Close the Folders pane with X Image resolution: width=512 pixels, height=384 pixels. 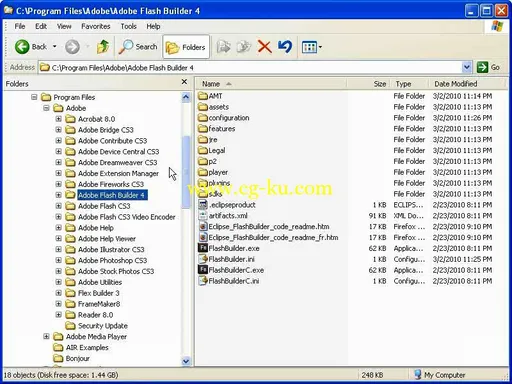[x=184, y=82]
